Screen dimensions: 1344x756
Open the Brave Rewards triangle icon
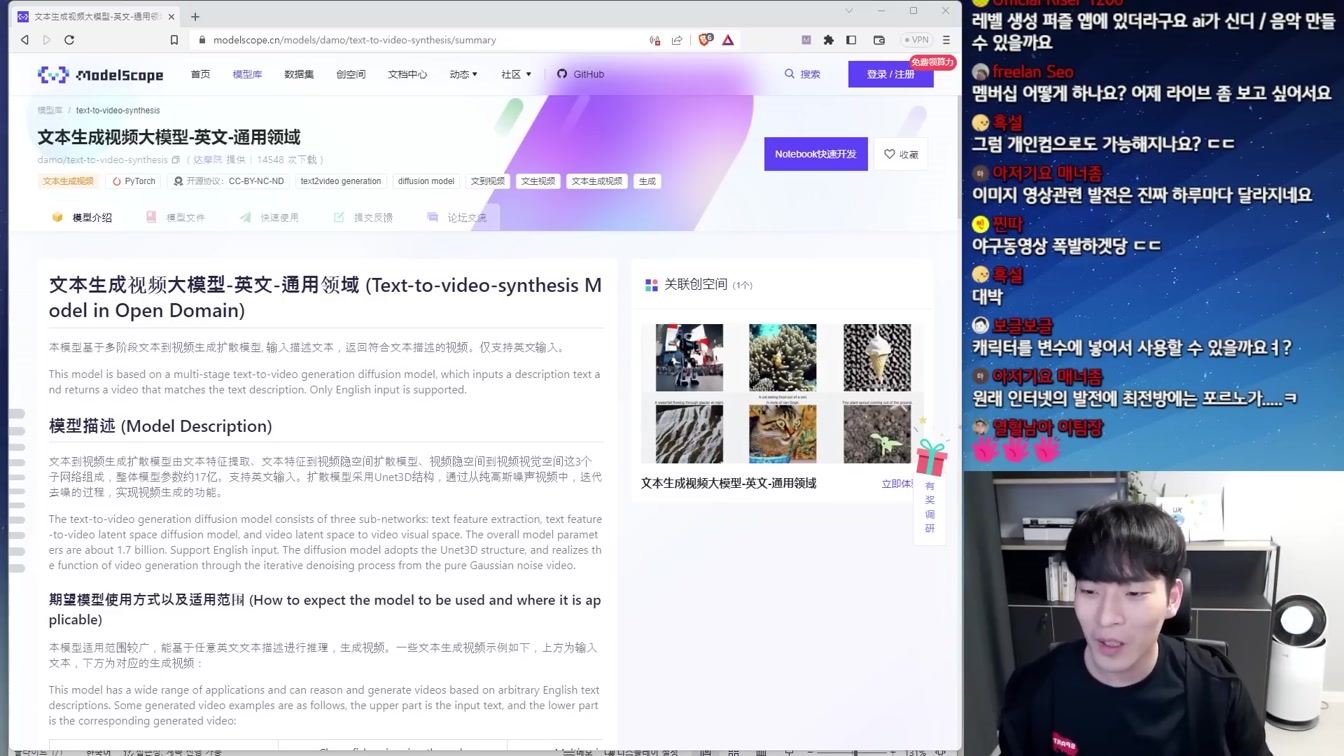click(x=728, y=40)
